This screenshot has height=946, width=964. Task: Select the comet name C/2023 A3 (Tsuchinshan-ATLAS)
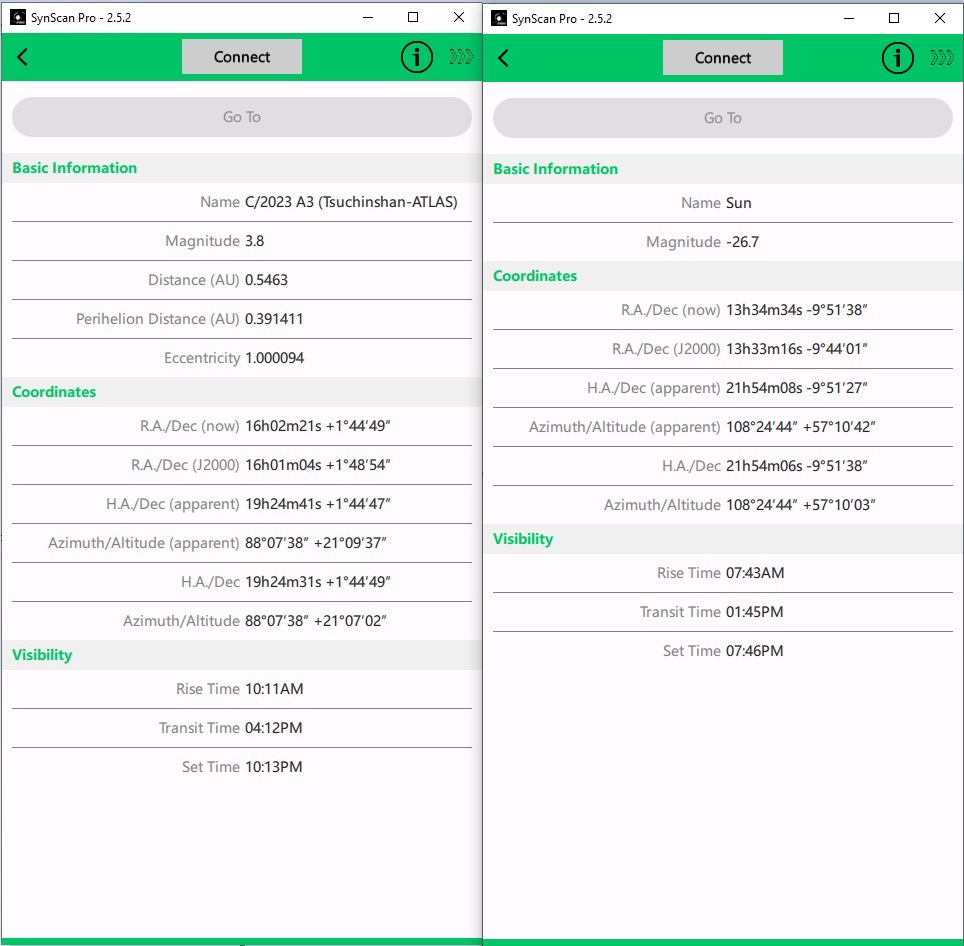click(351, 202)
